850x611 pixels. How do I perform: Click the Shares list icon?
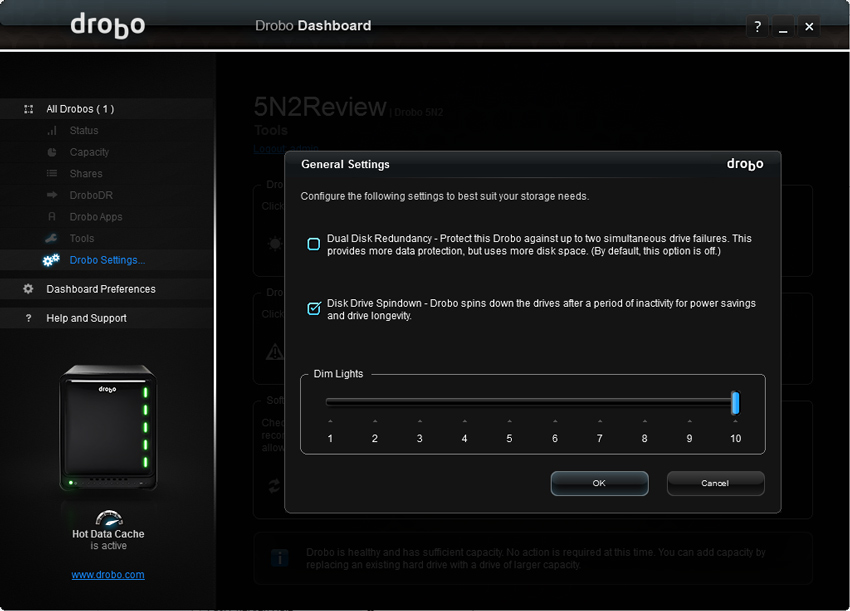pyautogui.click(x=52, y=173)
